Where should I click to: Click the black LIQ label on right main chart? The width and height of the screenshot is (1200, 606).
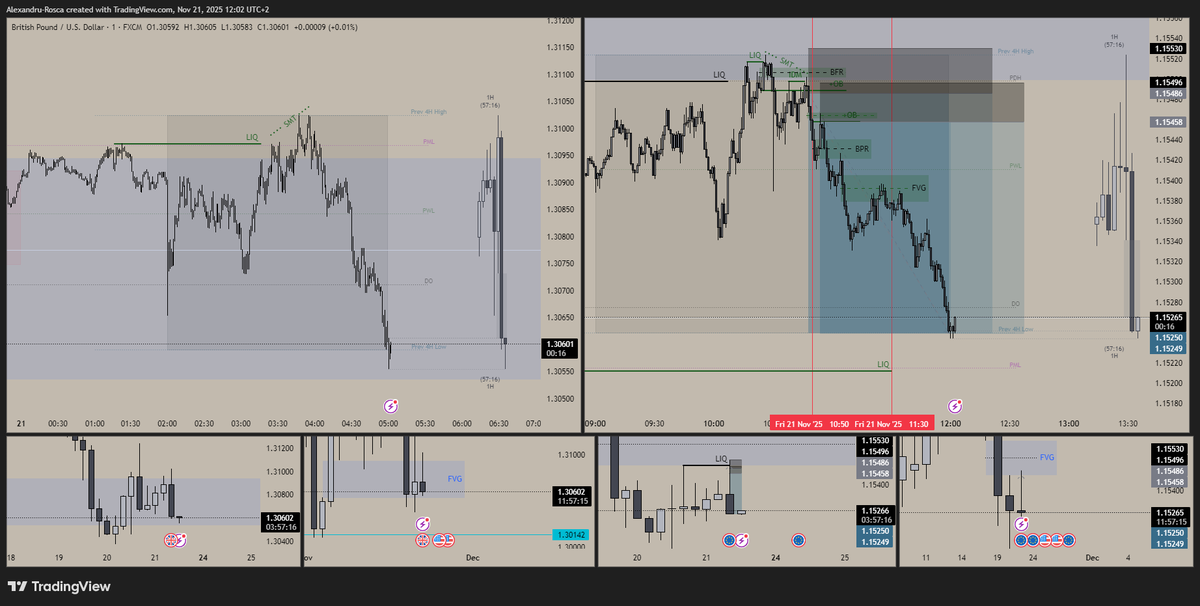pyautogui.click(x=719, y=75)
